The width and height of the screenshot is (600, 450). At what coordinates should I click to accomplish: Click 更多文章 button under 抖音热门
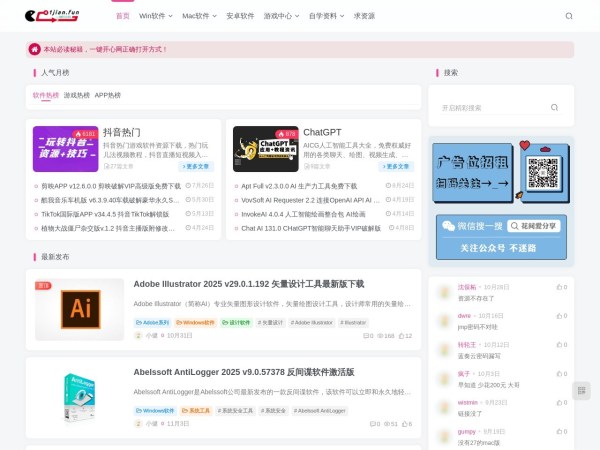(x=197, y=166)
